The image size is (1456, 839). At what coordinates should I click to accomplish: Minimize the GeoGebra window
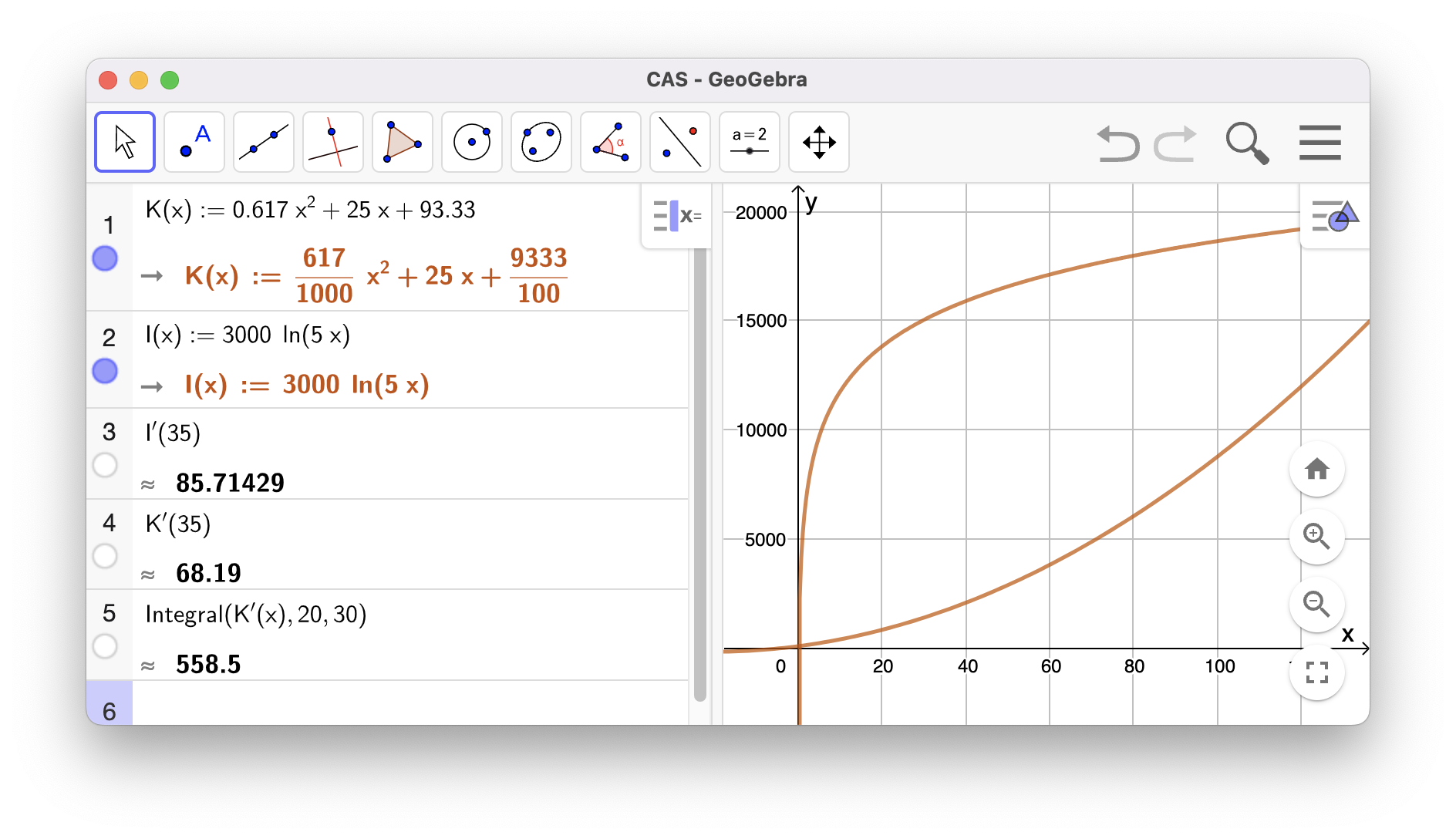click(x=139, y=80)
